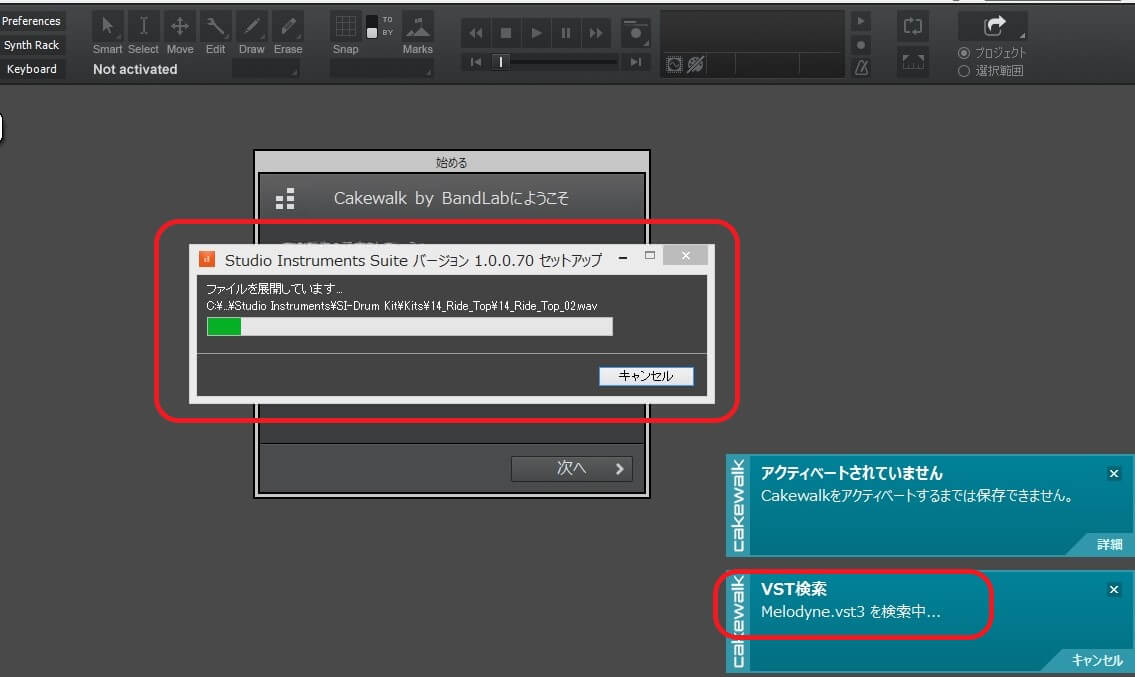Screen dimensions: 1135x677
Task: Toggle metronome during record icon
Action: (x=861, y=45)
